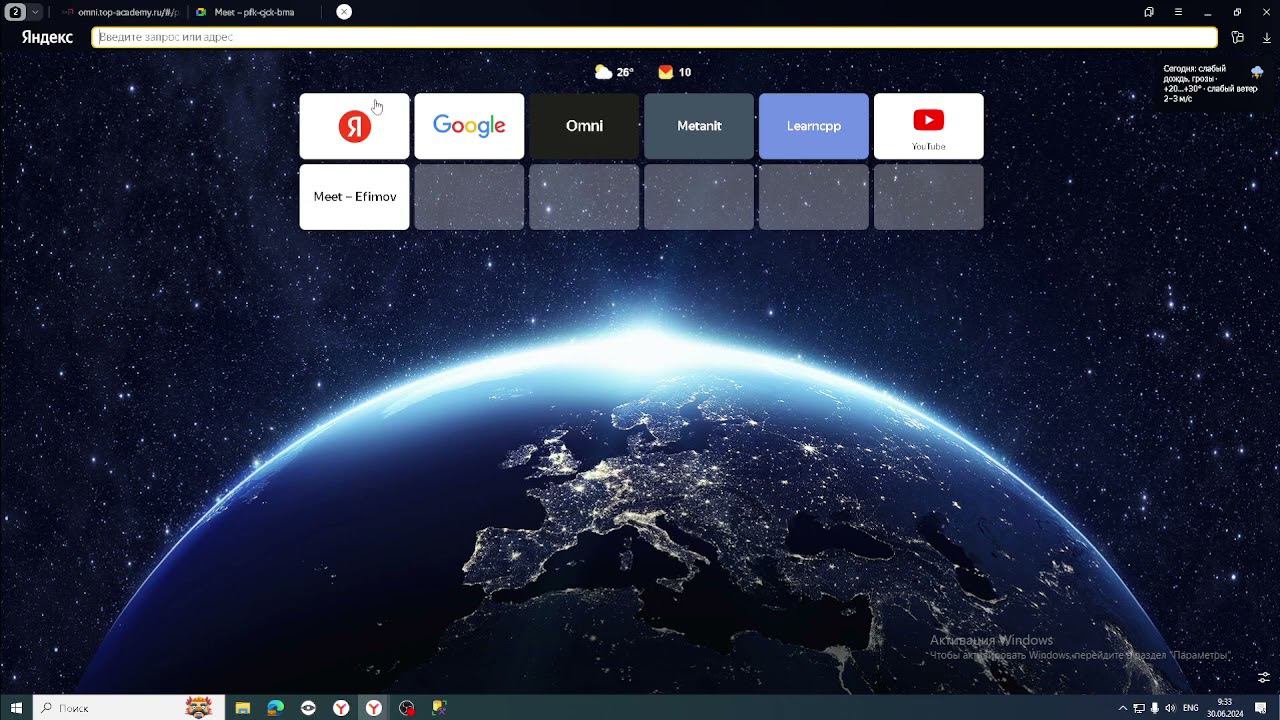Click the Yandex address search field
Screen dimensions: 1280x720
654,37
